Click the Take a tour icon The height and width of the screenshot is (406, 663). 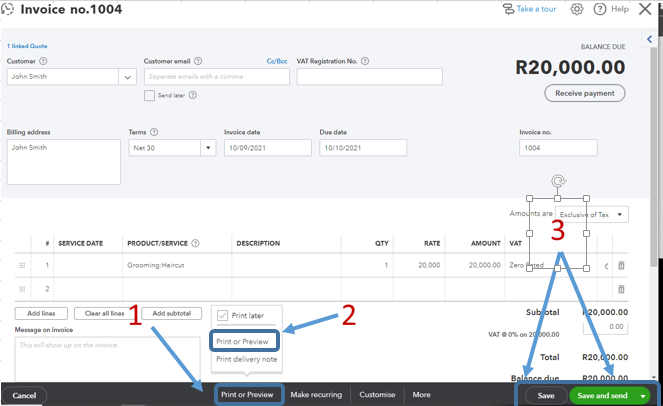(508, 9)
